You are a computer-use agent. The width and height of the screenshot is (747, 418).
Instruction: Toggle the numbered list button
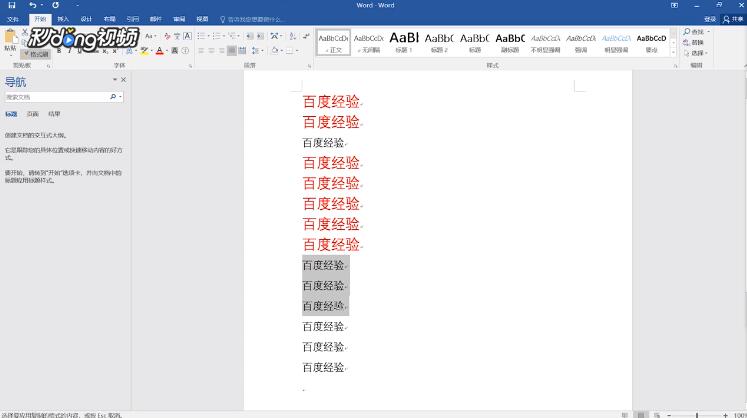218,36
